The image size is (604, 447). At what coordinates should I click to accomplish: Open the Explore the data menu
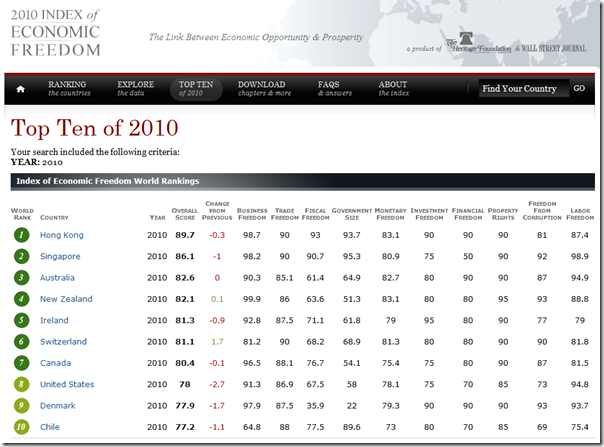click(135, 88)
